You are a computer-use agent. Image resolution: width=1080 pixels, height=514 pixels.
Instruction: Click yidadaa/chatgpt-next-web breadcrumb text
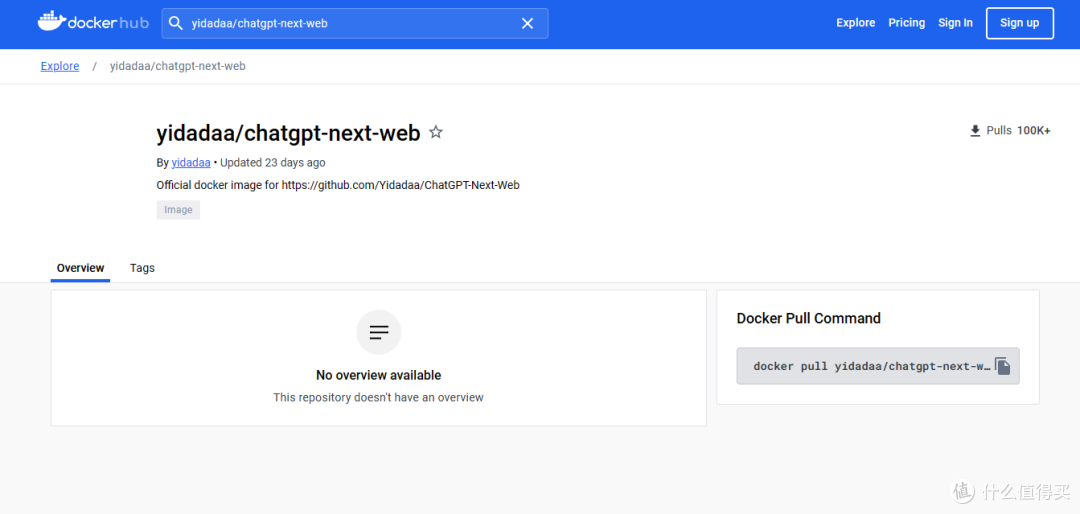178,66
